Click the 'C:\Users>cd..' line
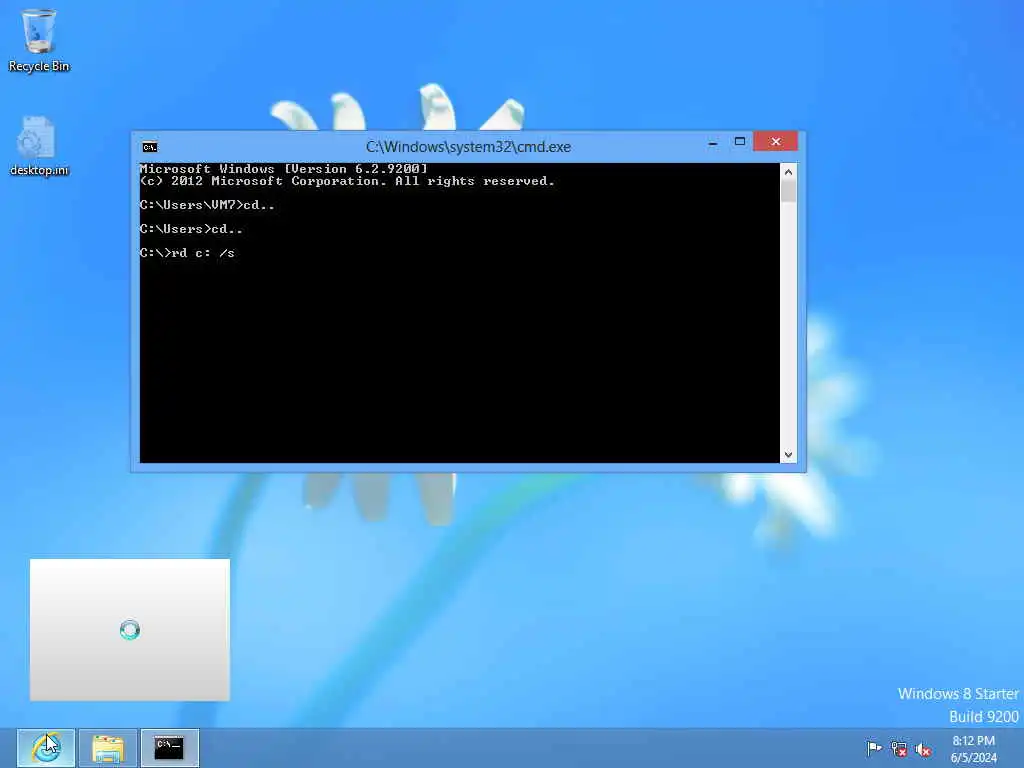 (x=191, y=229)
